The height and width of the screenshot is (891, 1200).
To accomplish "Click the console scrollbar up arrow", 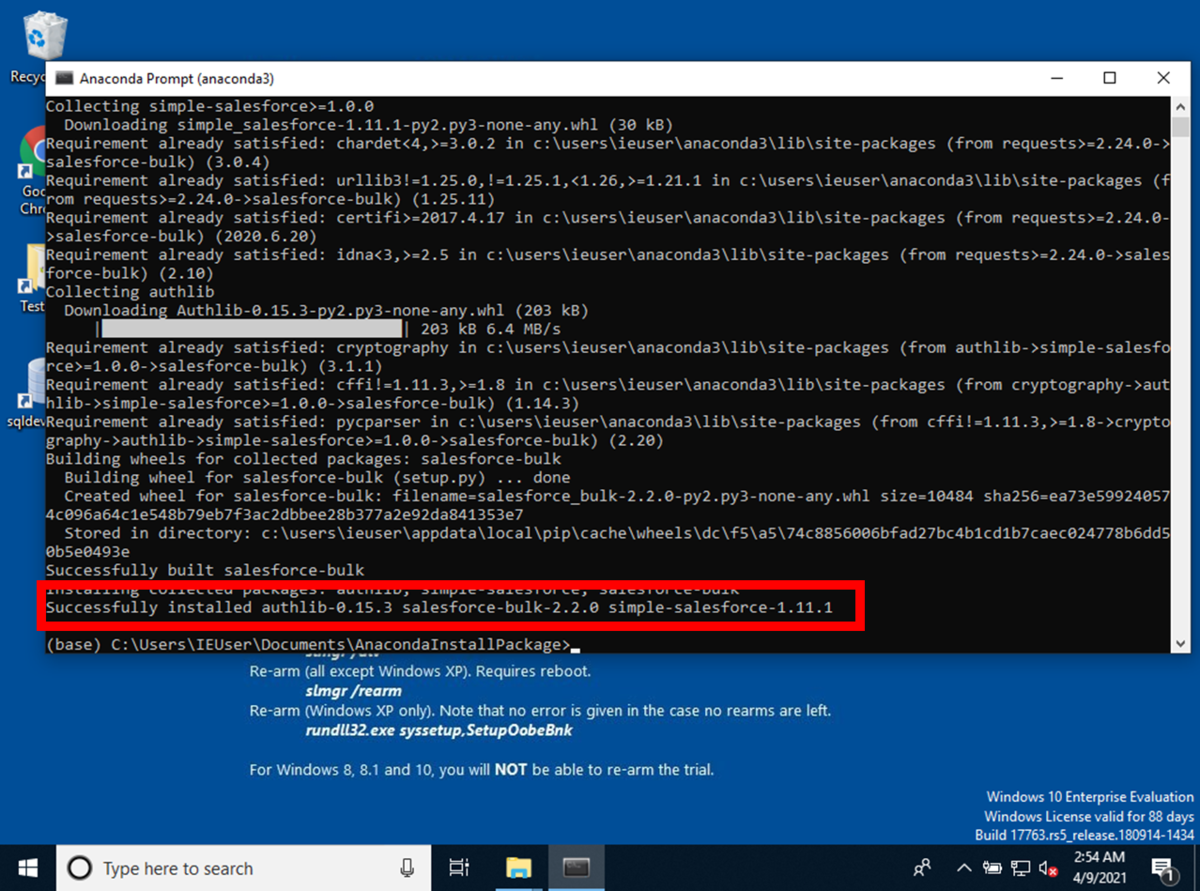I will [x=1180, y=105].
